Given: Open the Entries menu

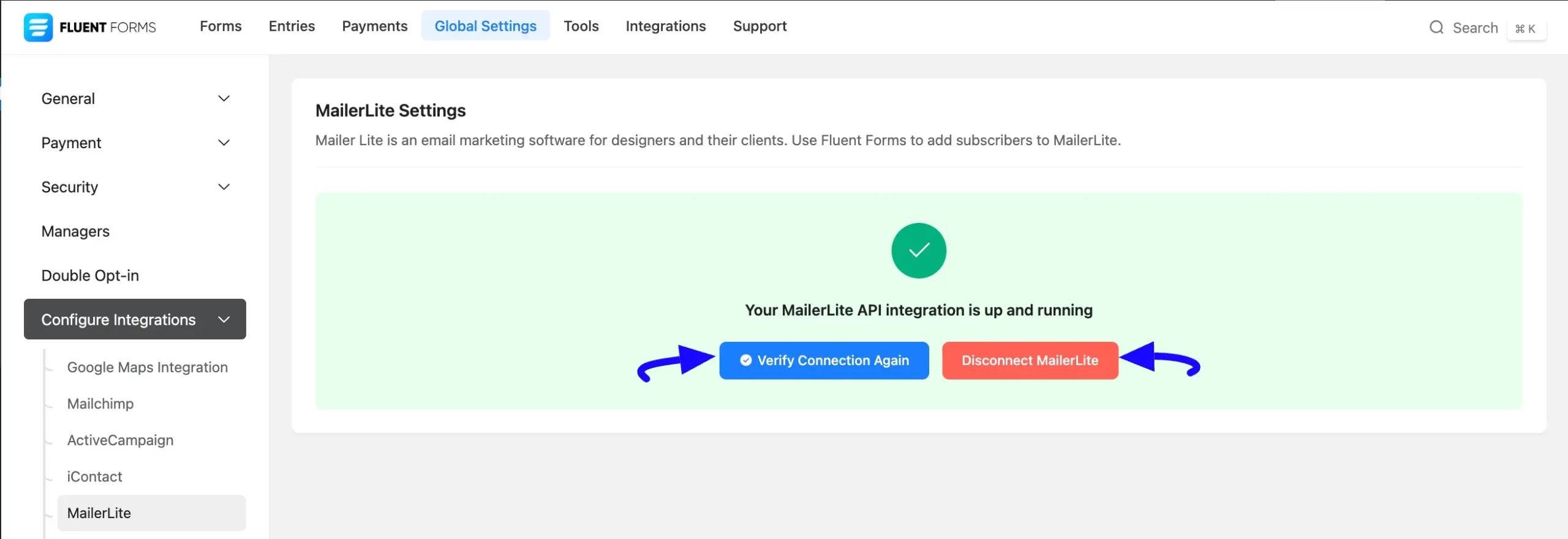Looking at the screenshot, I should tap(292, 26).
